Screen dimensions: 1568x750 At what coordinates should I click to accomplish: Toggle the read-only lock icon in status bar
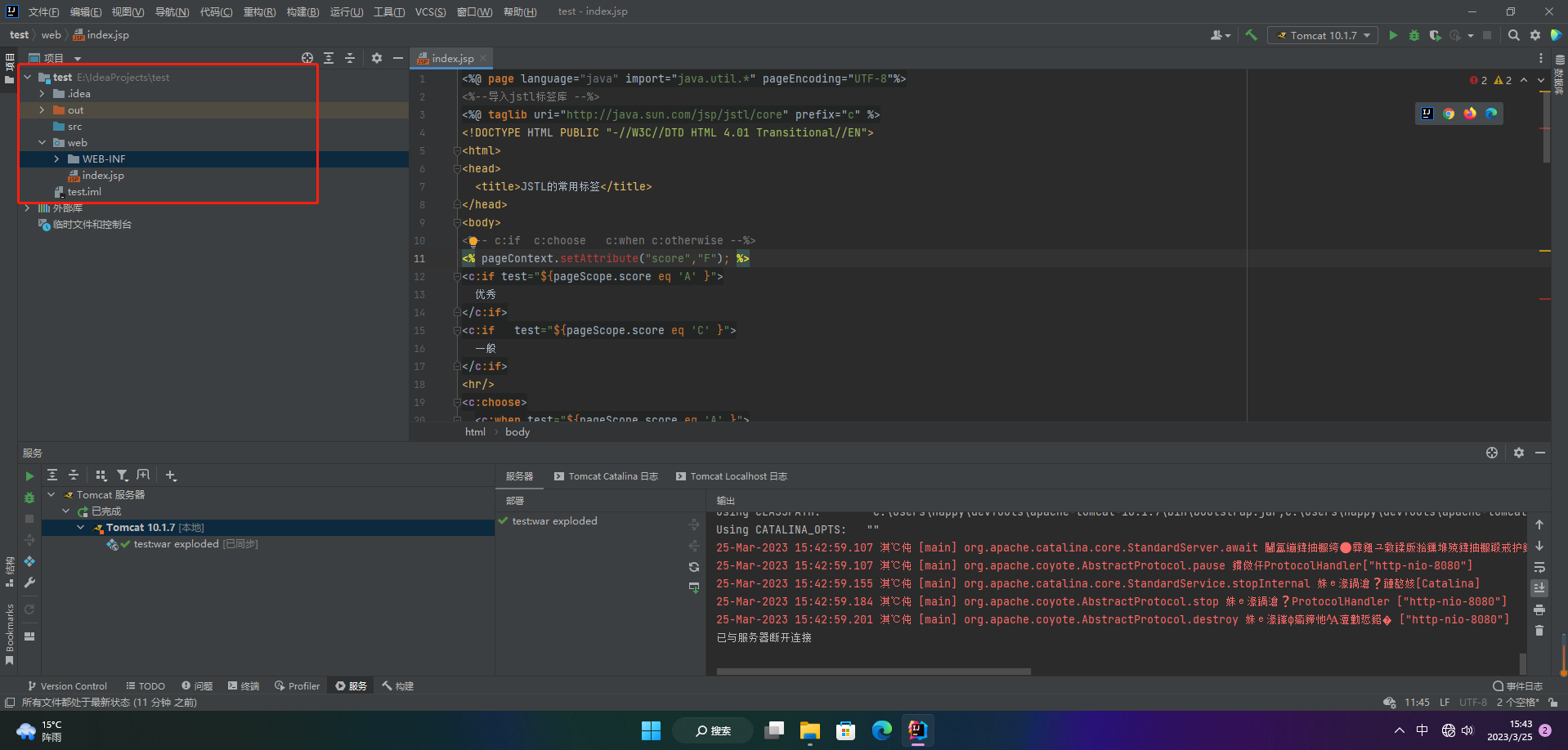pyautogui.click(x=1552, y=703)
